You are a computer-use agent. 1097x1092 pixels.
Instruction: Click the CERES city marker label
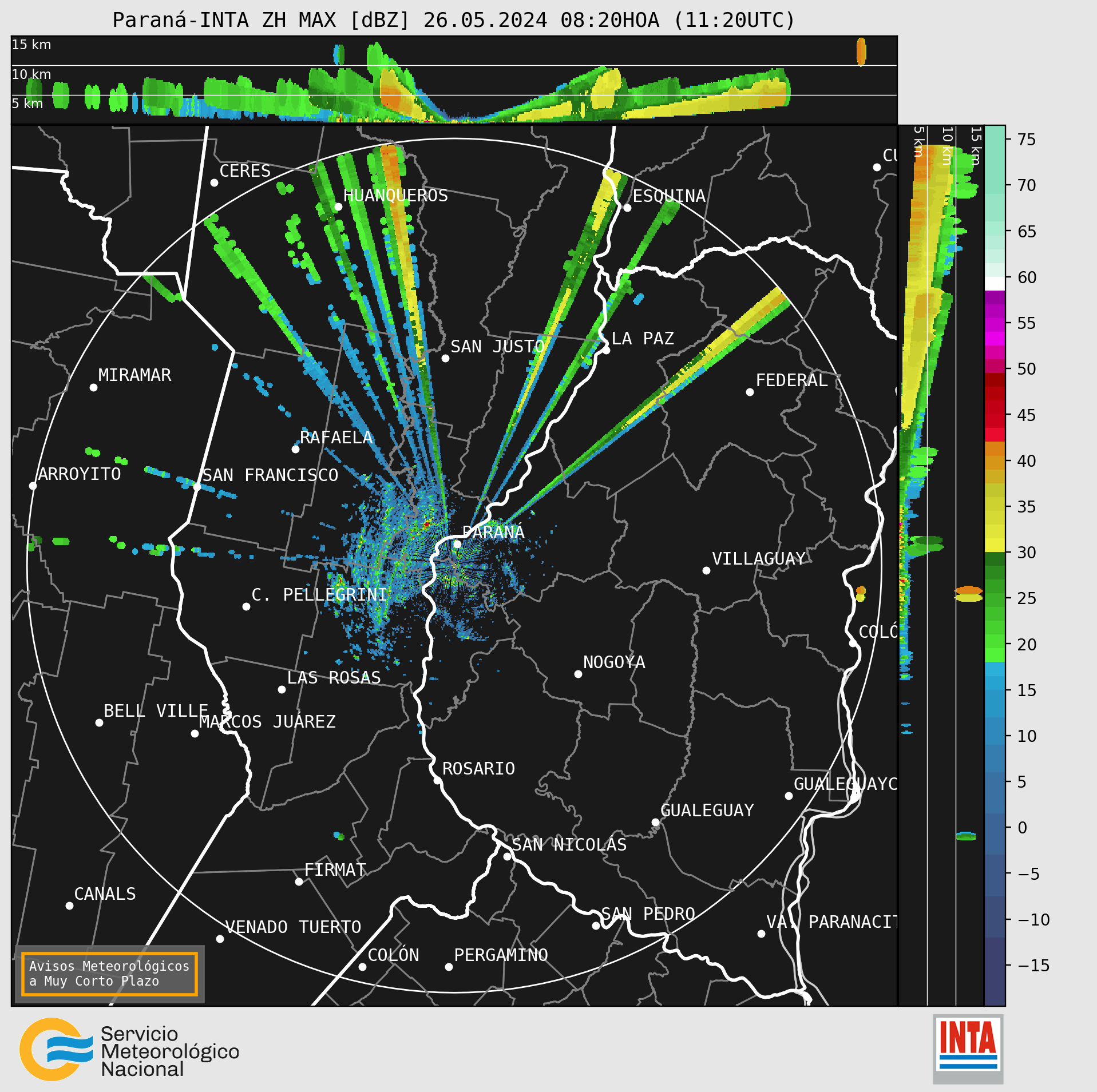245,171
